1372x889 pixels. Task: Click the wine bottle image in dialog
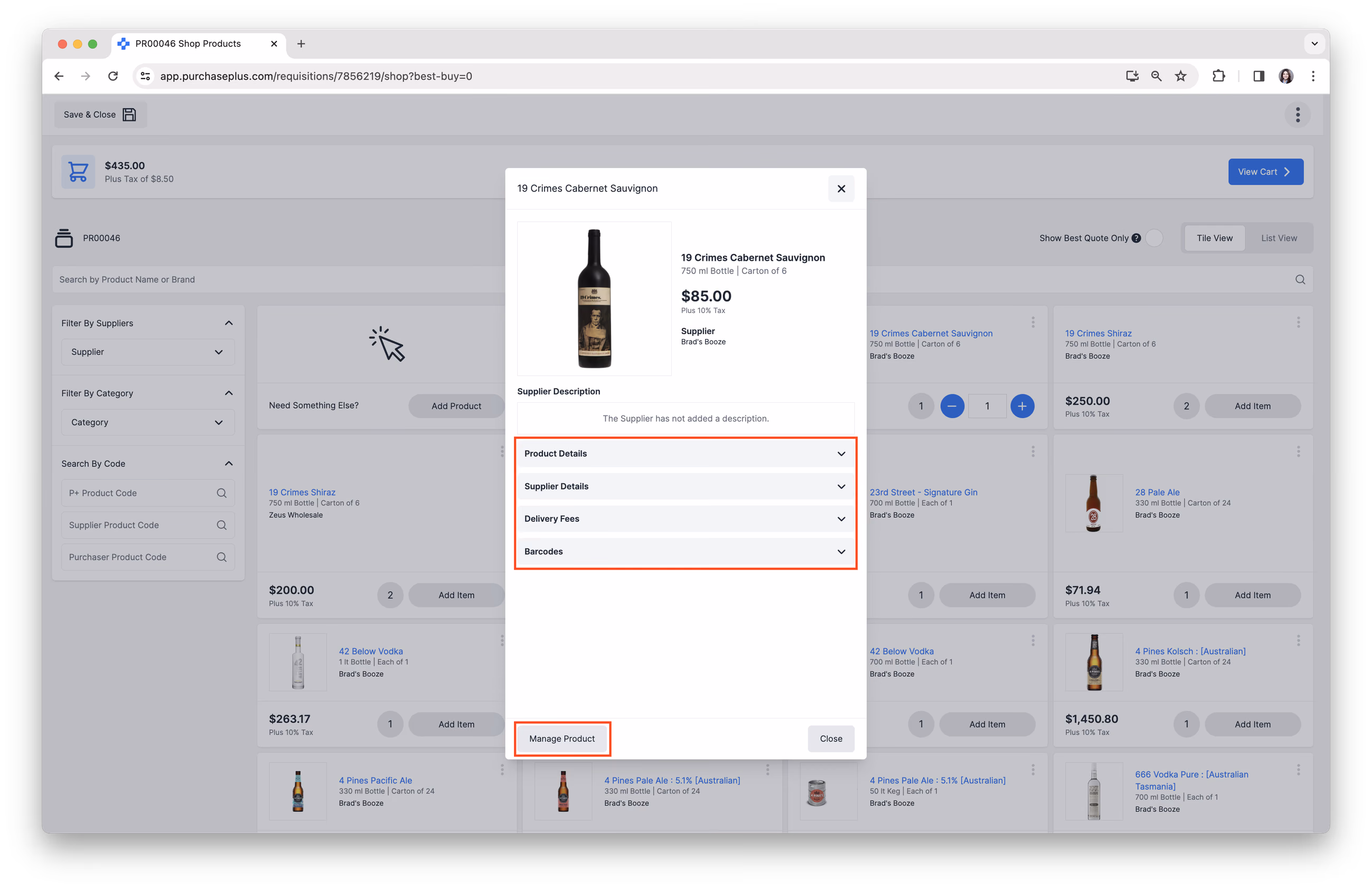click(594, 299)
